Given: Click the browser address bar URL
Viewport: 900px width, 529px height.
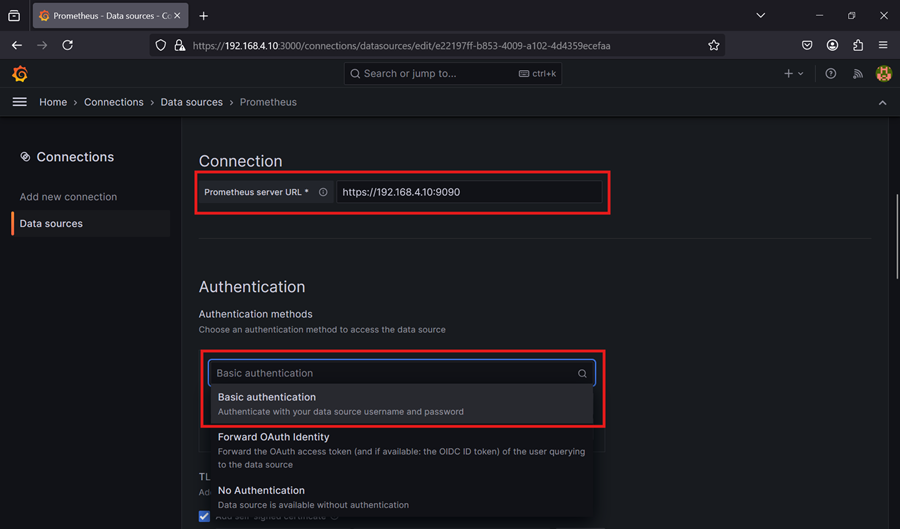Looking at the screenshot, I should pos(401,45).
